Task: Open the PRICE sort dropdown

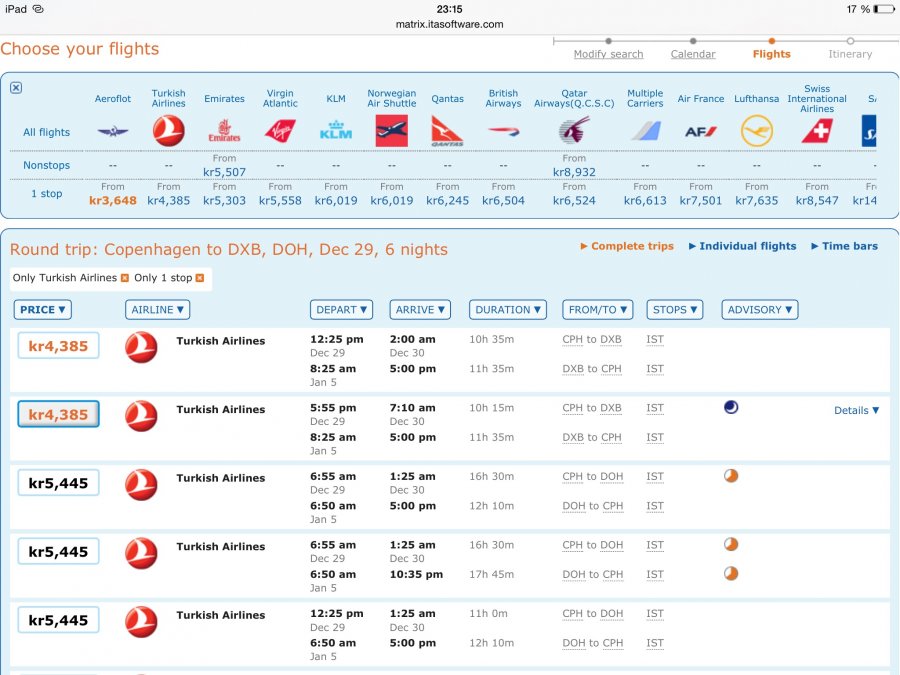Action: (43, 310)
